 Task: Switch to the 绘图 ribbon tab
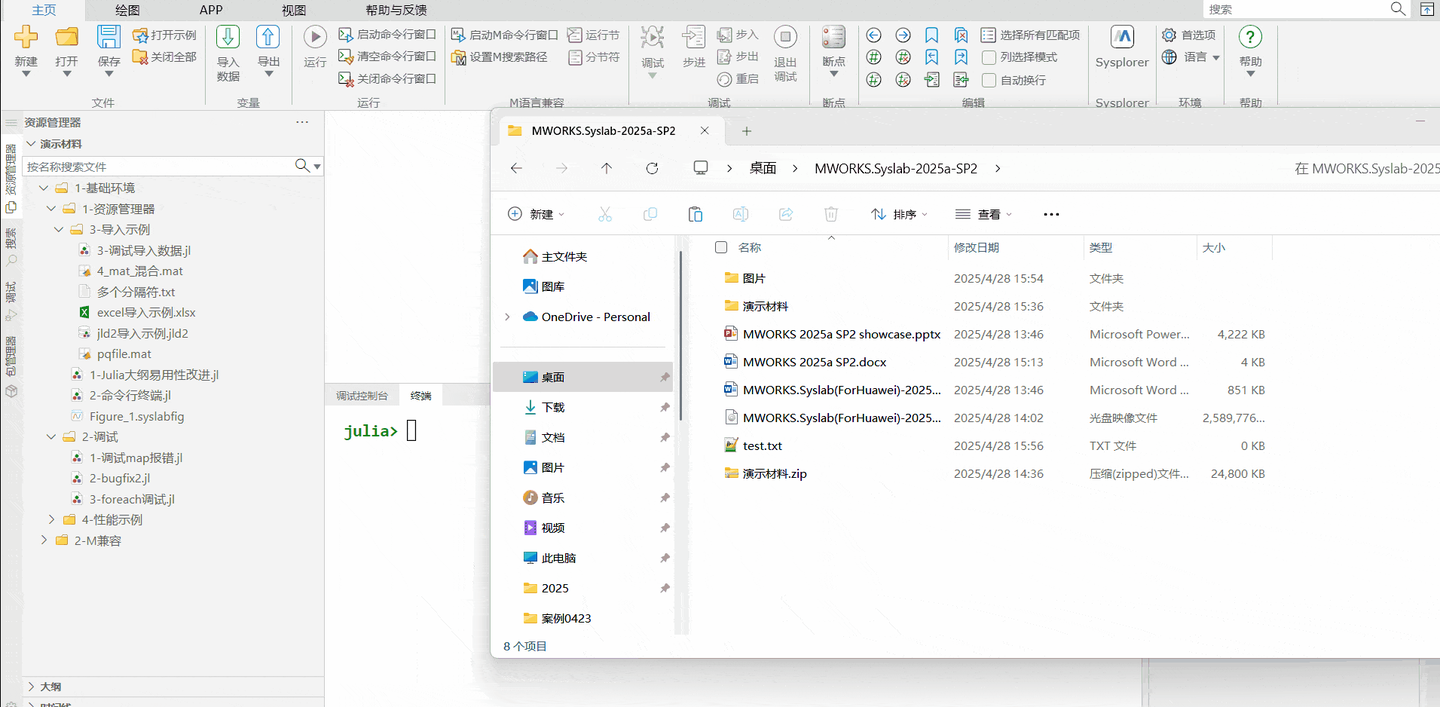click(x=127, y=10)
